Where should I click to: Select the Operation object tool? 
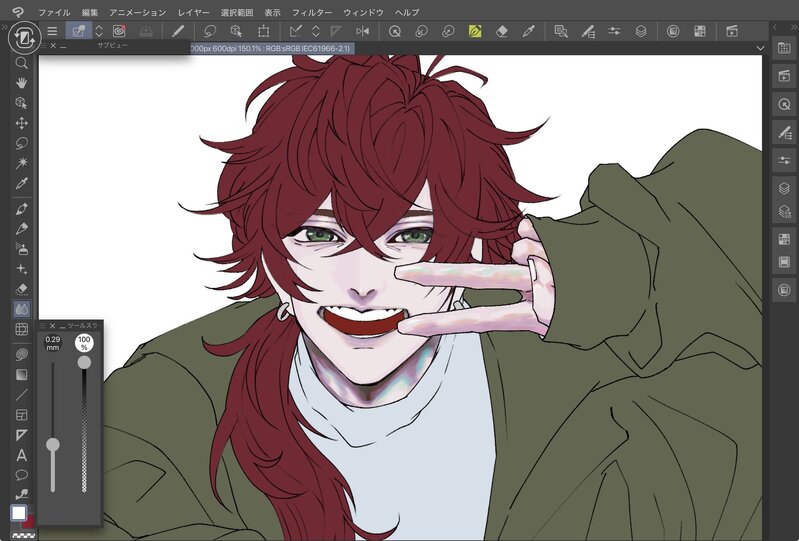[x=21, y=103]
